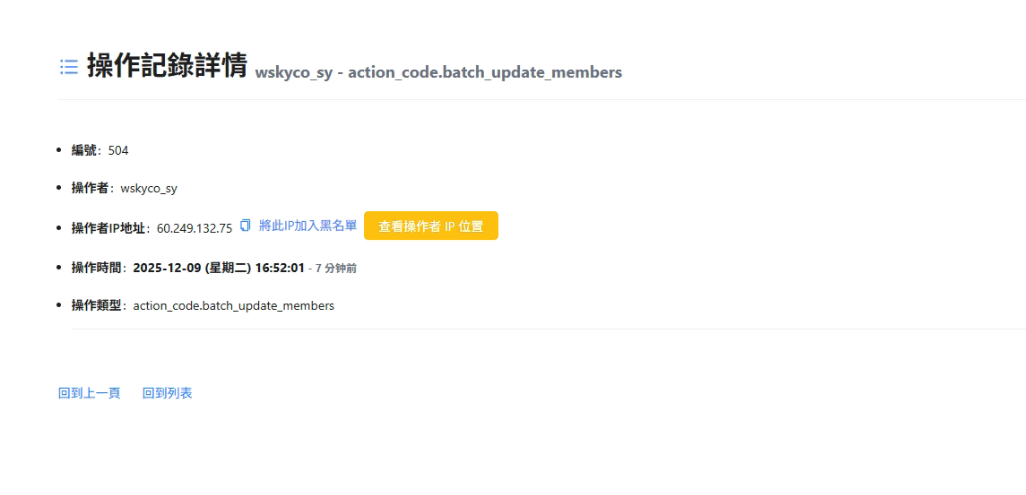Screen dimensions: 1026x495
Task: Click the 操作者 field label
Action: coord(91,188)
